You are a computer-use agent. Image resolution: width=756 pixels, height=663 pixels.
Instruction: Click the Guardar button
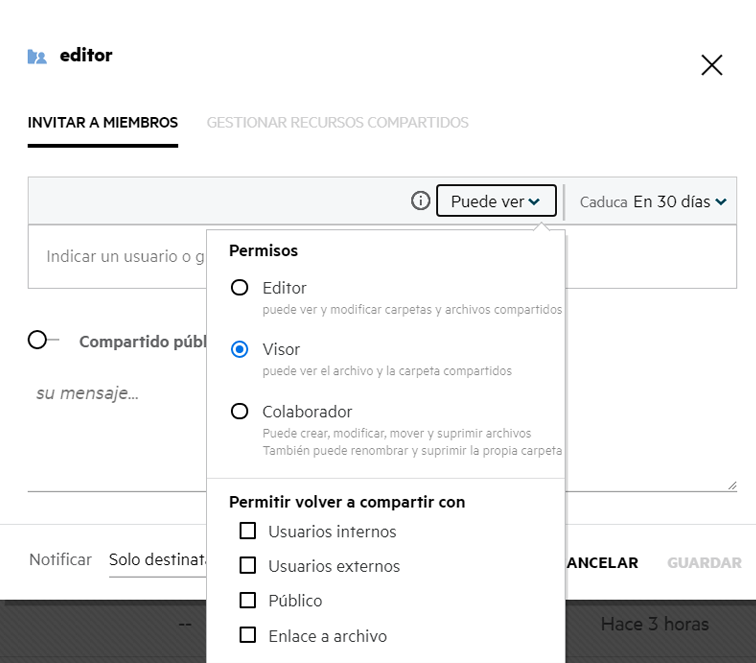[704, 563]
